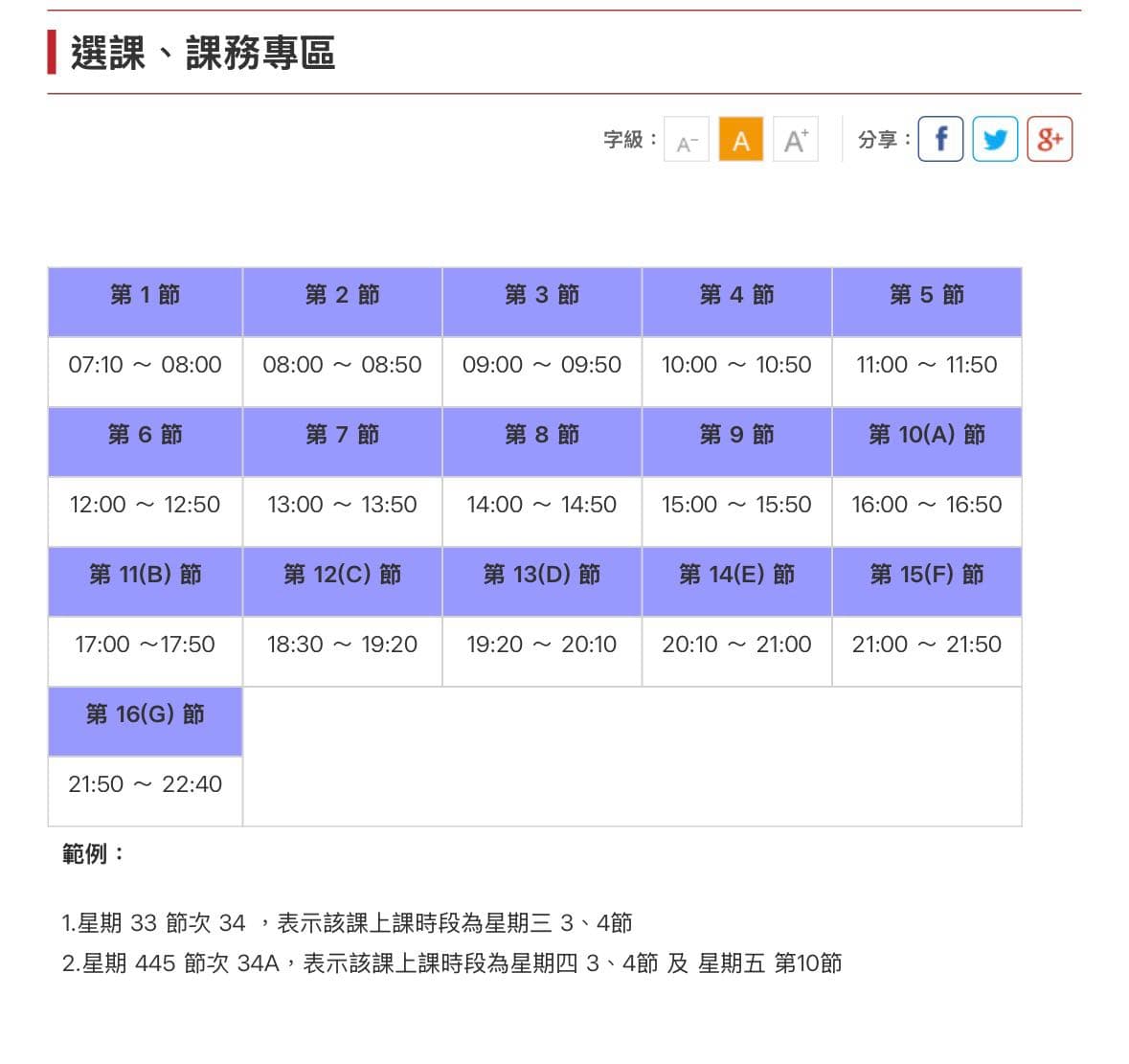
Task: Click the 第 15(F) 節 header cell
Action: click(x=927, y=581)
